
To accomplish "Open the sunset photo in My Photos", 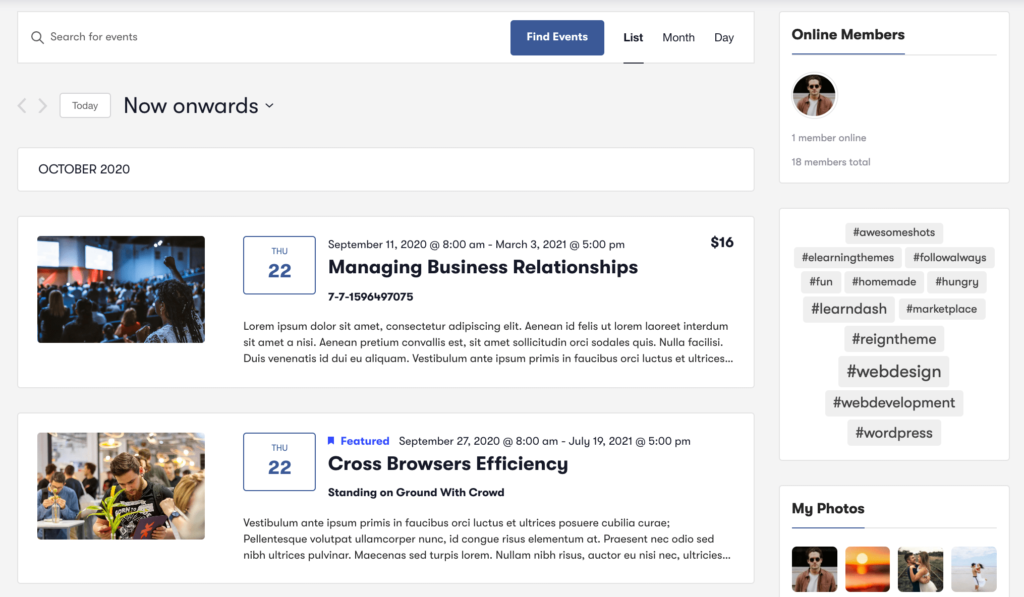I will [867, 569].
